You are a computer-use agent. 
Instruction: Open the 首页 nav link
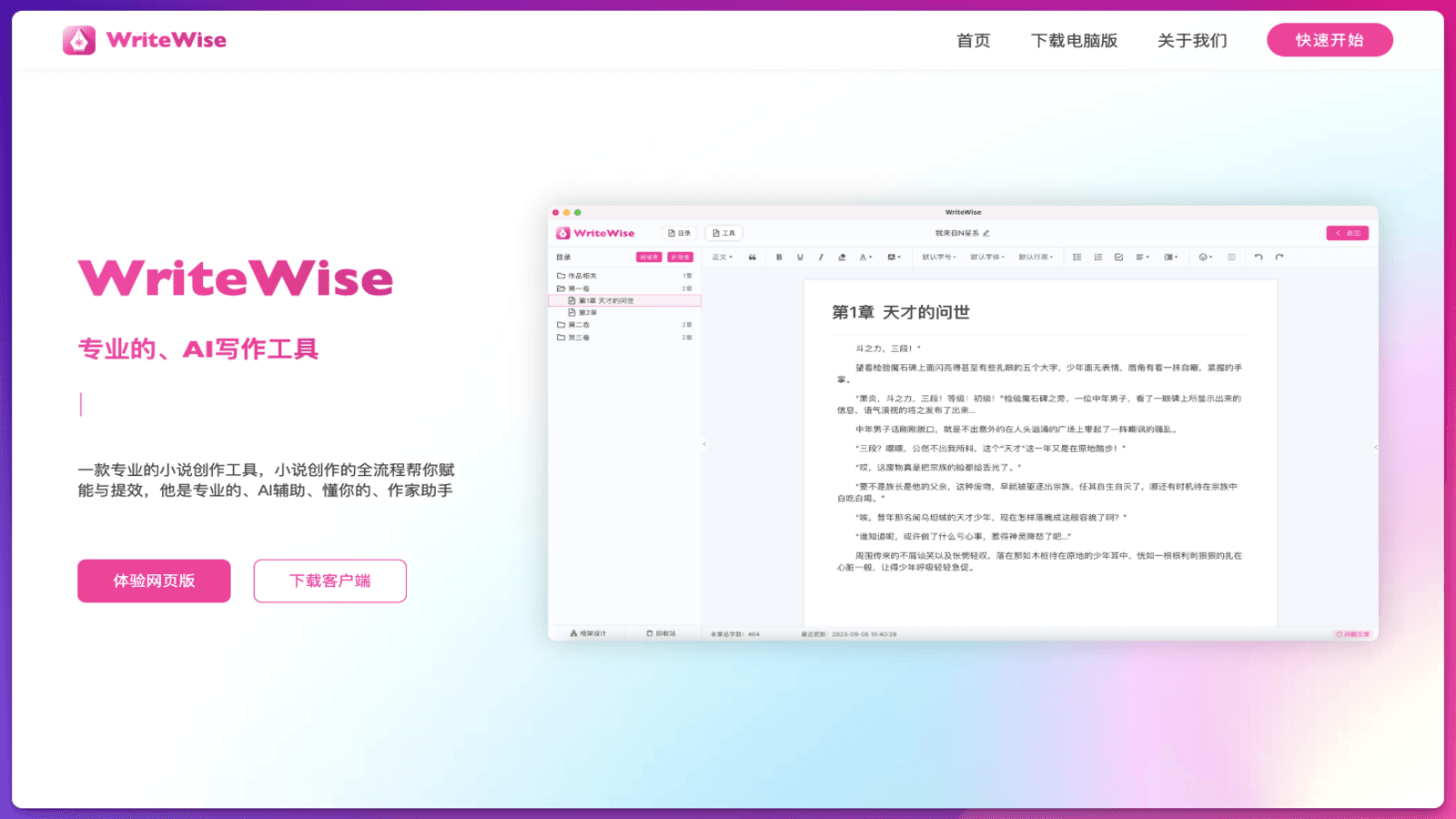[973, 40]
